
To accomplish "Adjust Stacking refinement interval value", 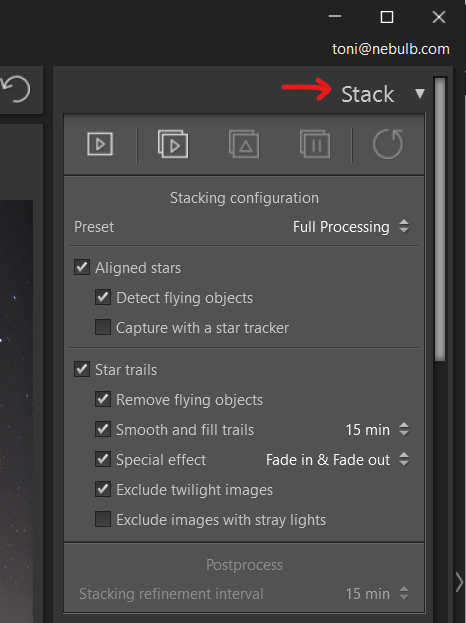I will (377, 594).
